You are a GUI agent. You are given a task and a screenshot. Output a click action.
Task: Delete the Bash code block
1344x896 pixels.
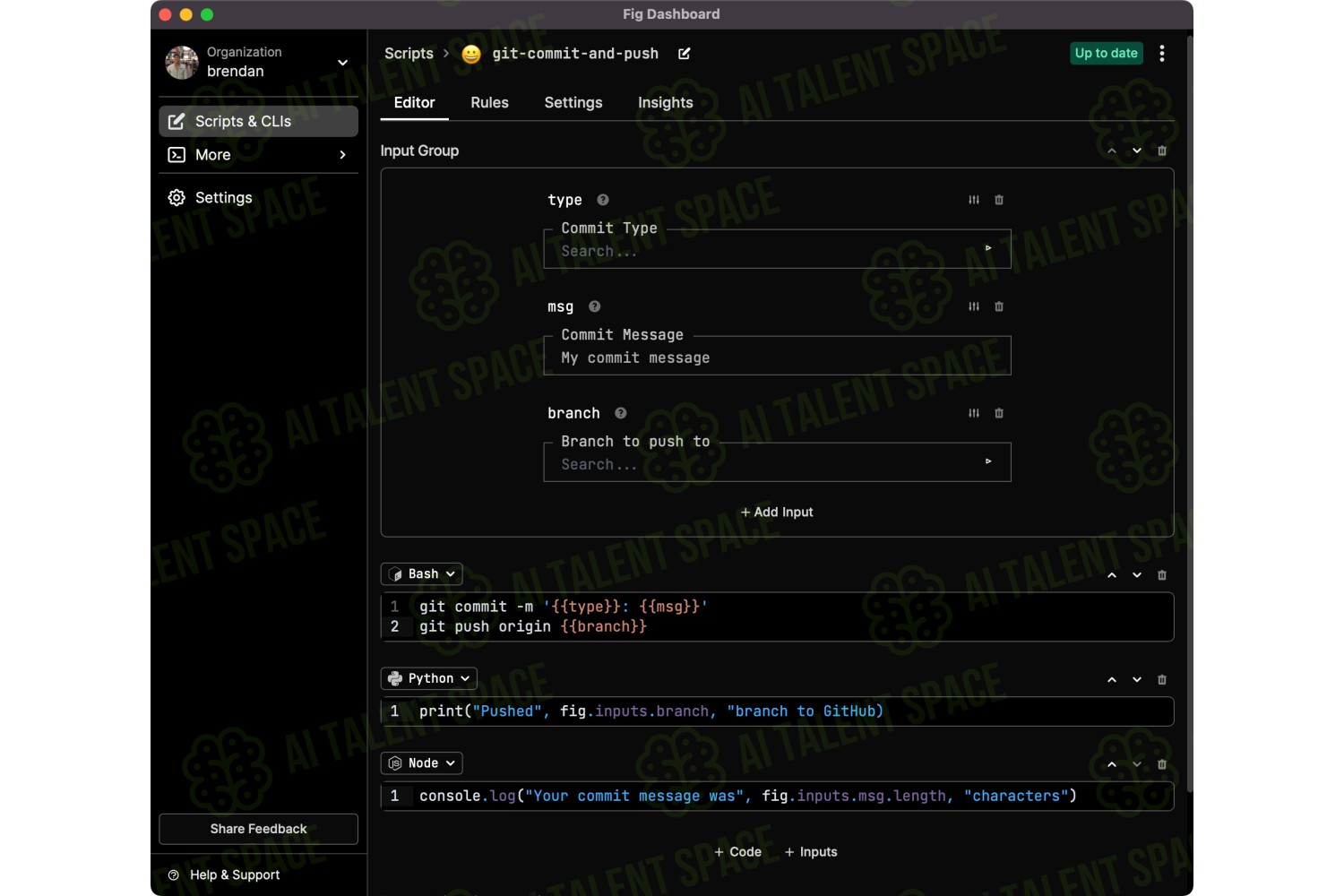click(x=1162, y=575)
